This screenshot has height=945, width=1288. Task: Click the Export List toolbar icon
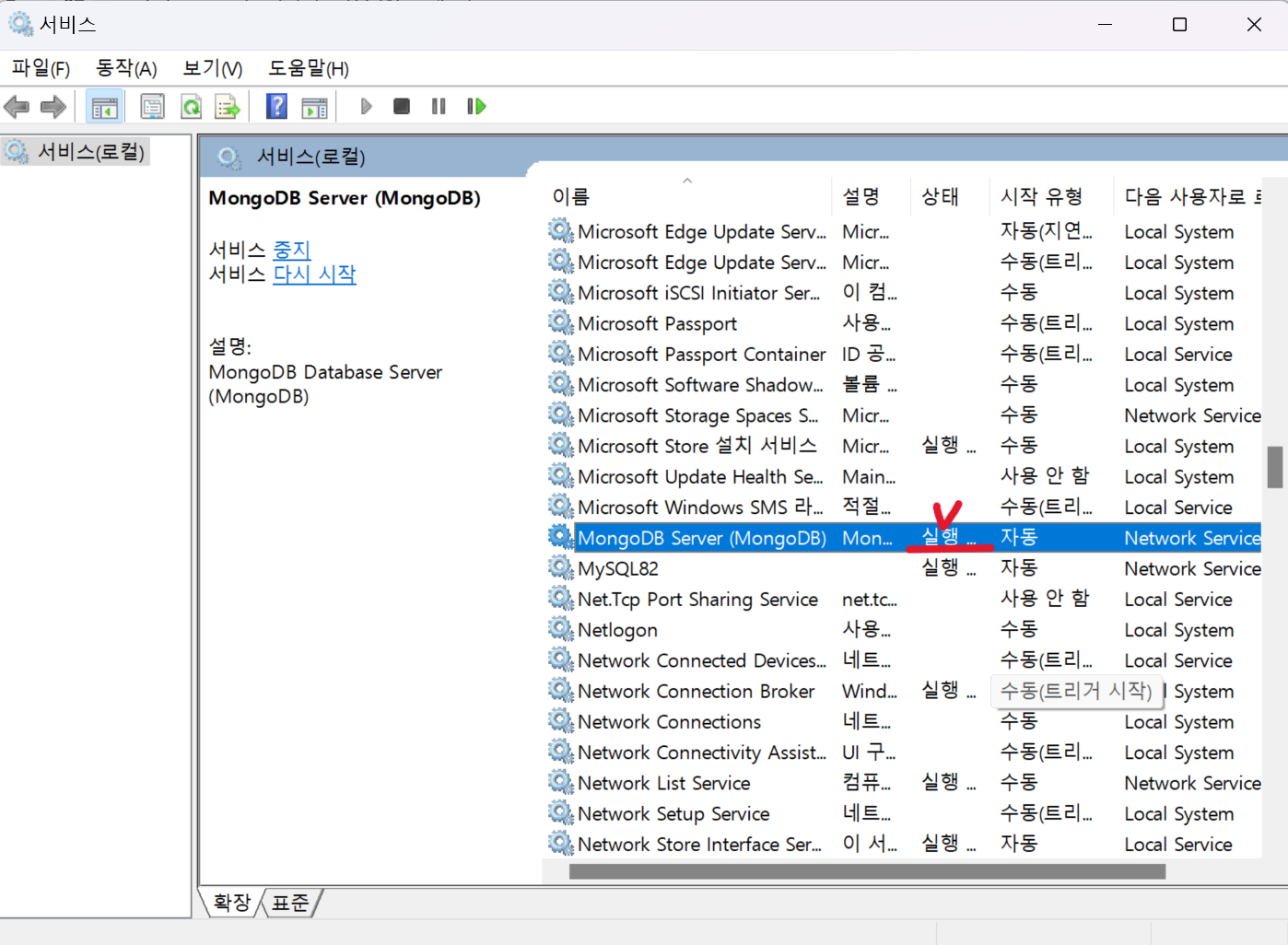click(x=228, y=107)
